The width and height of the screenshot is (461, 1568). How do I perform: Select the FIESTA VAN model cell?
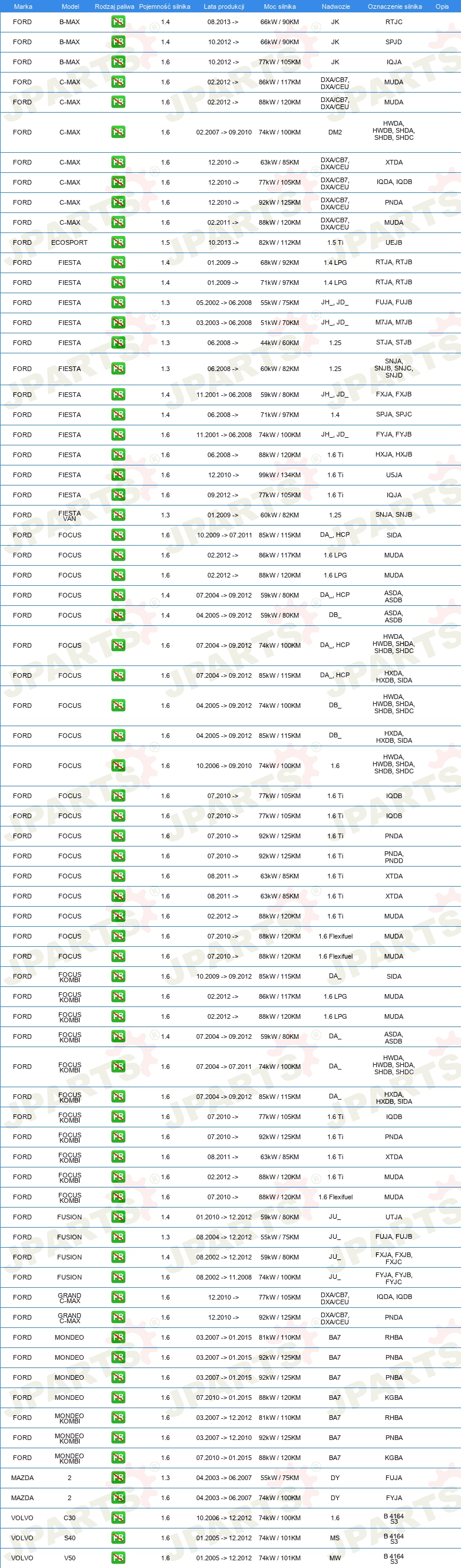(70, 516)
